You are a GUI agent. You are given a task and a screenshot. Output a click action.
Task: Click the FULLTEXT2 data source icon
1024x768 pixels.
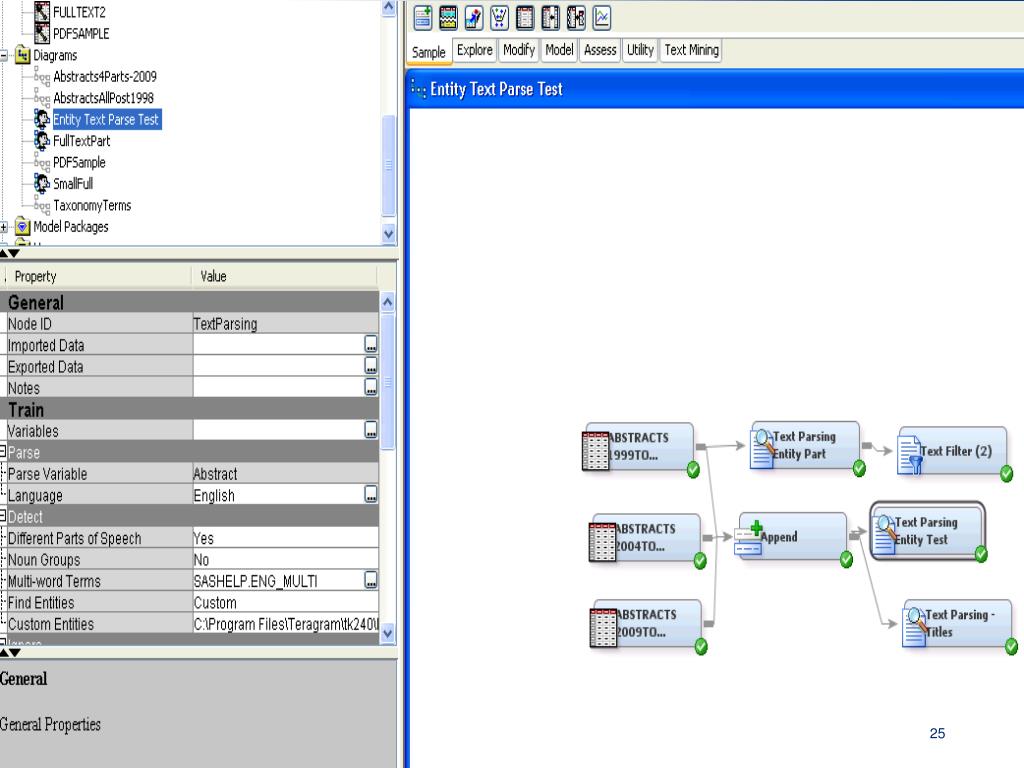[42, 11]
